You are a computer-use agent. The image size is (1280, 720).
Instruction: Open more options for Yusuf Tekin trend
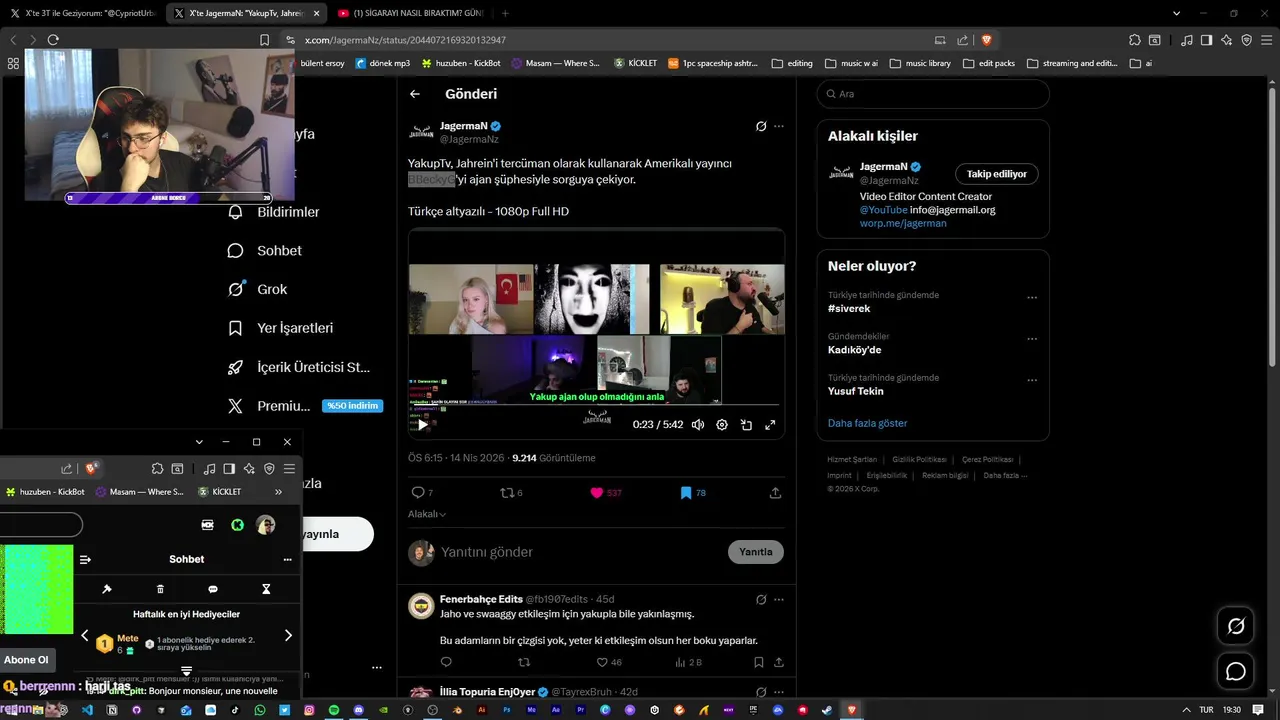[1032, 381]
